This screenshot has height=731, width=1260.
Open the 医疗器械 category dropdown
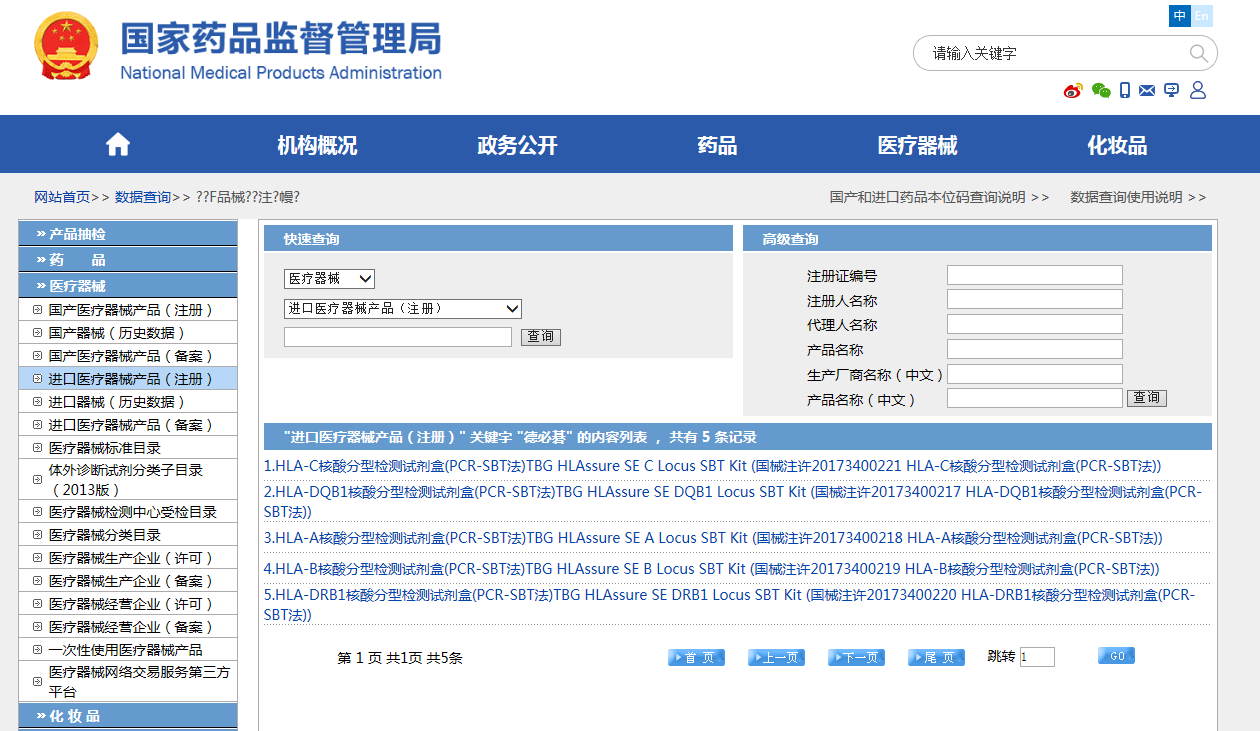329,279
